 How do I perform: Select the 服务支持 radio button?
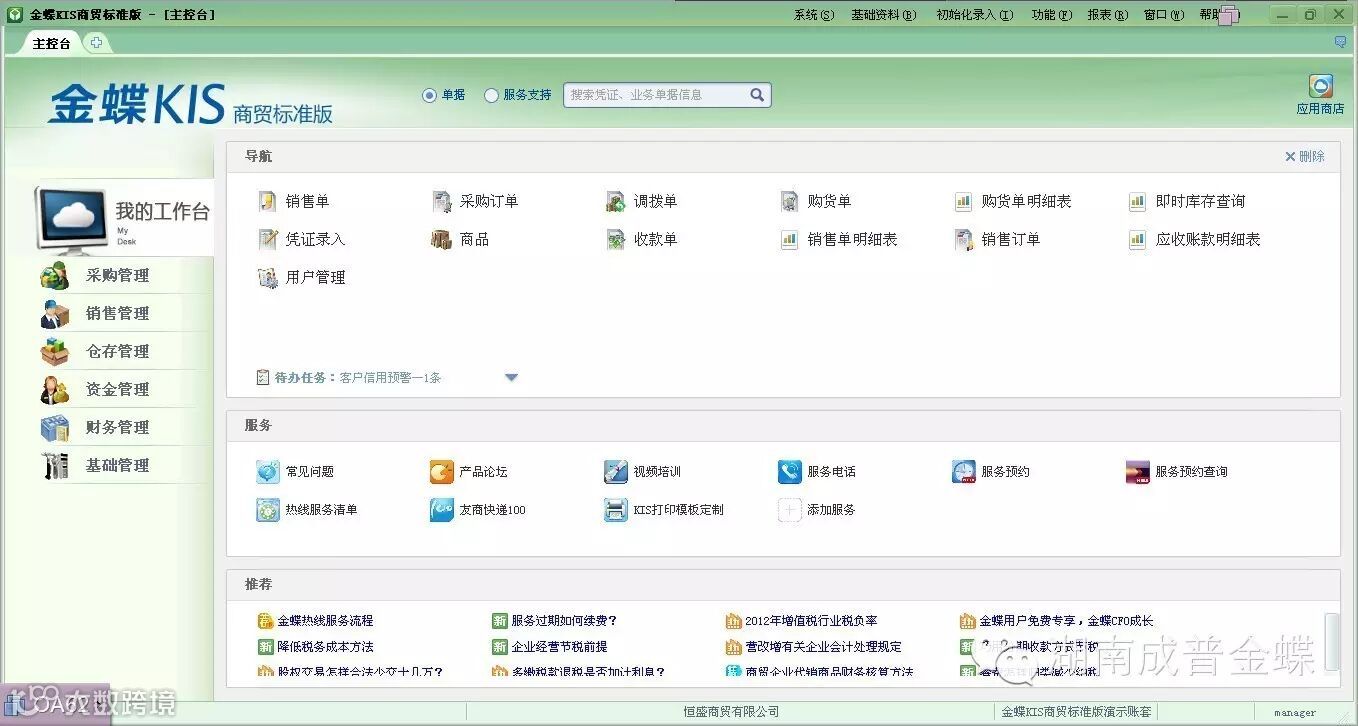pos(491,95)
